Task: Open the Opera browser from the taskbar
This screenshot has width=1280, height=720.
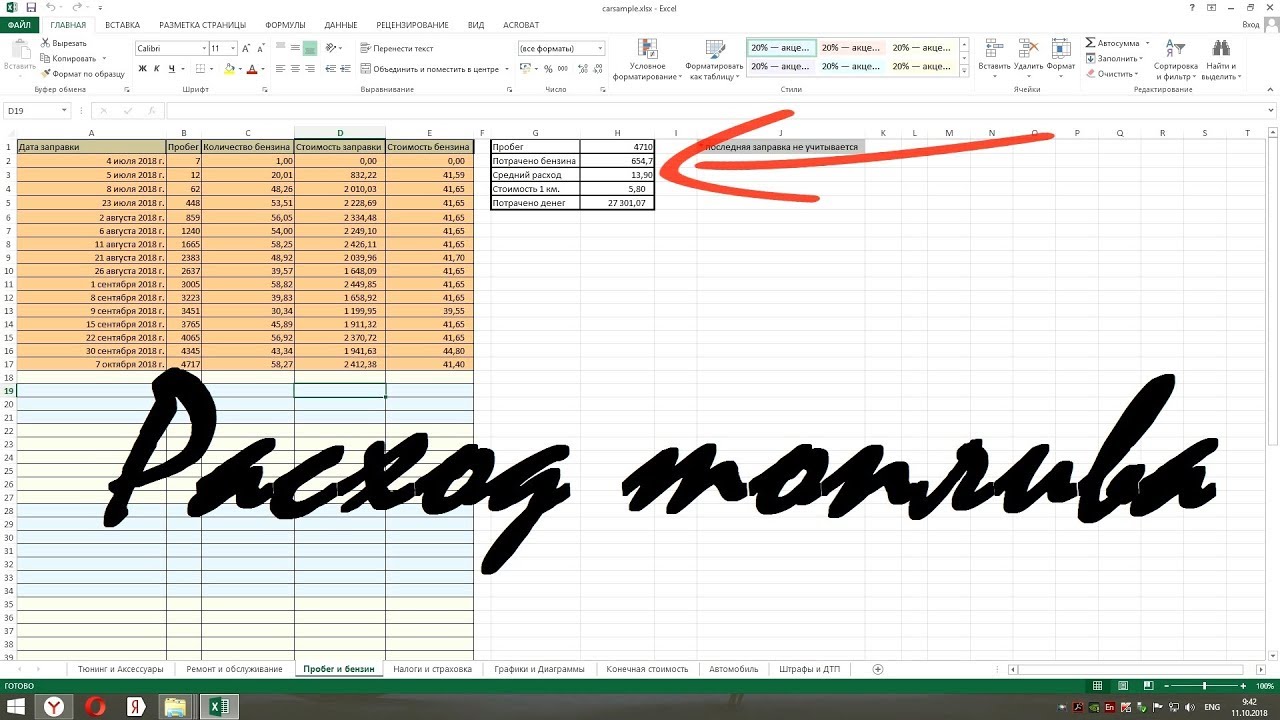Action: tap(96, 707)
